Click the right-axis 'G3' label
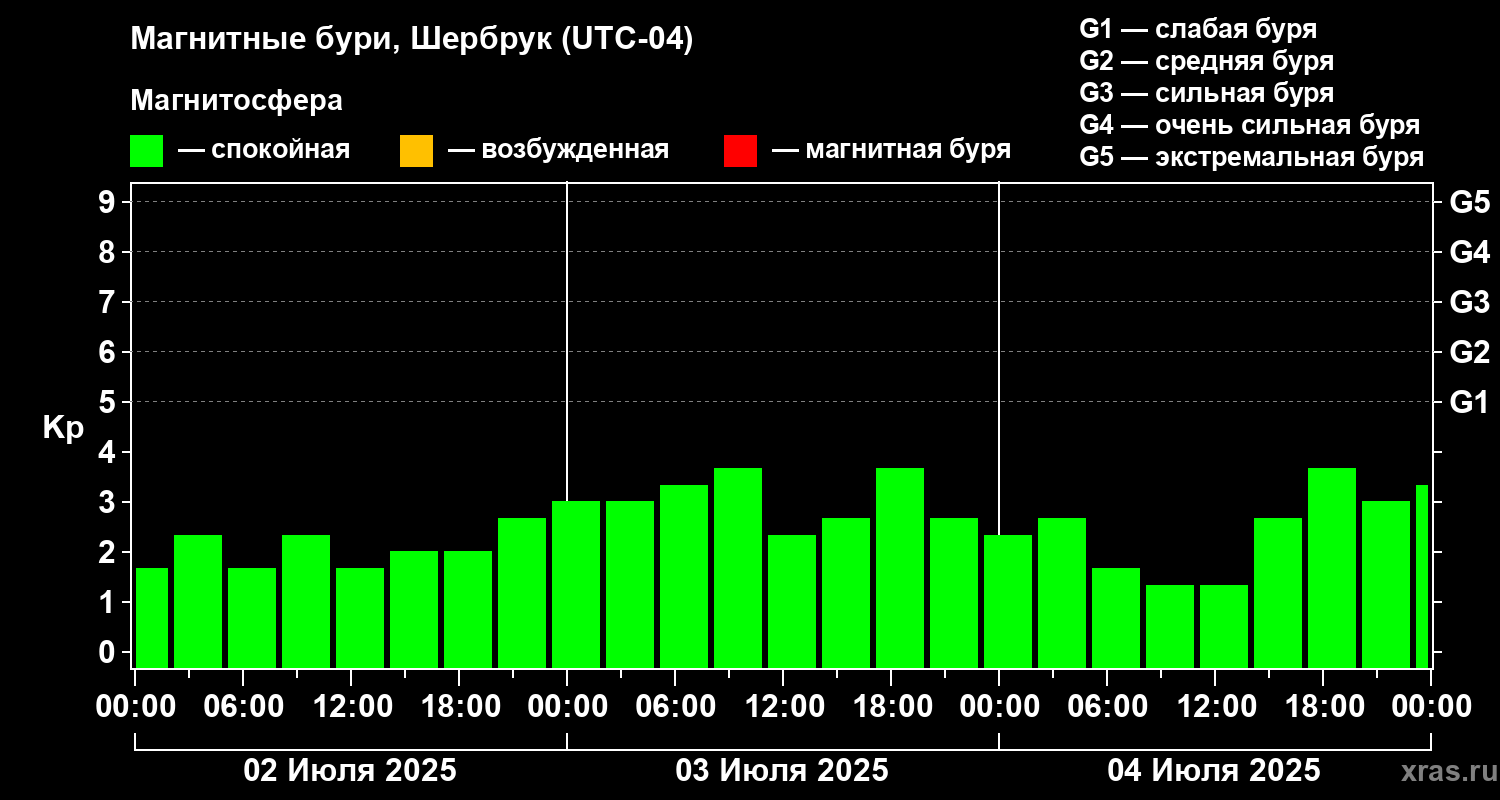 click(x=1469, y=302)
